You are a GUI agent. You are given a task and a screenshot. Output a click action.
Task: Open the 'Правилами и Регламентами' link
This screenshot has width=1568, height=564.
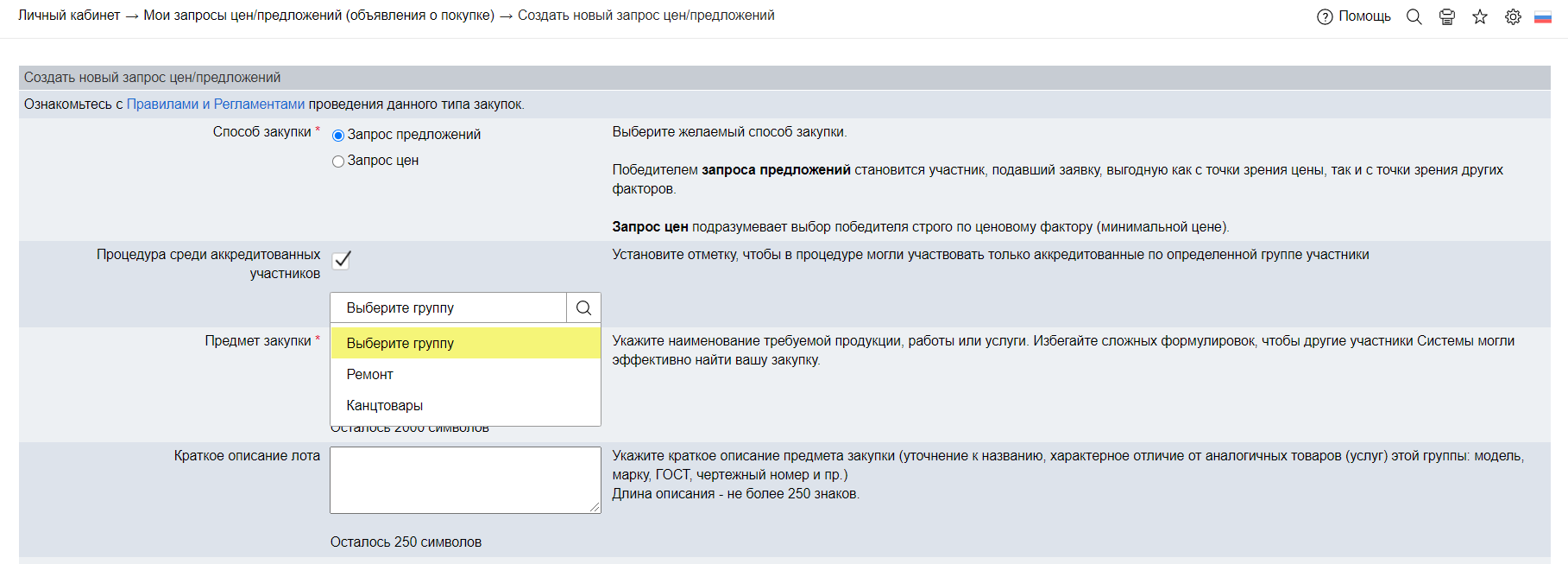215,105
